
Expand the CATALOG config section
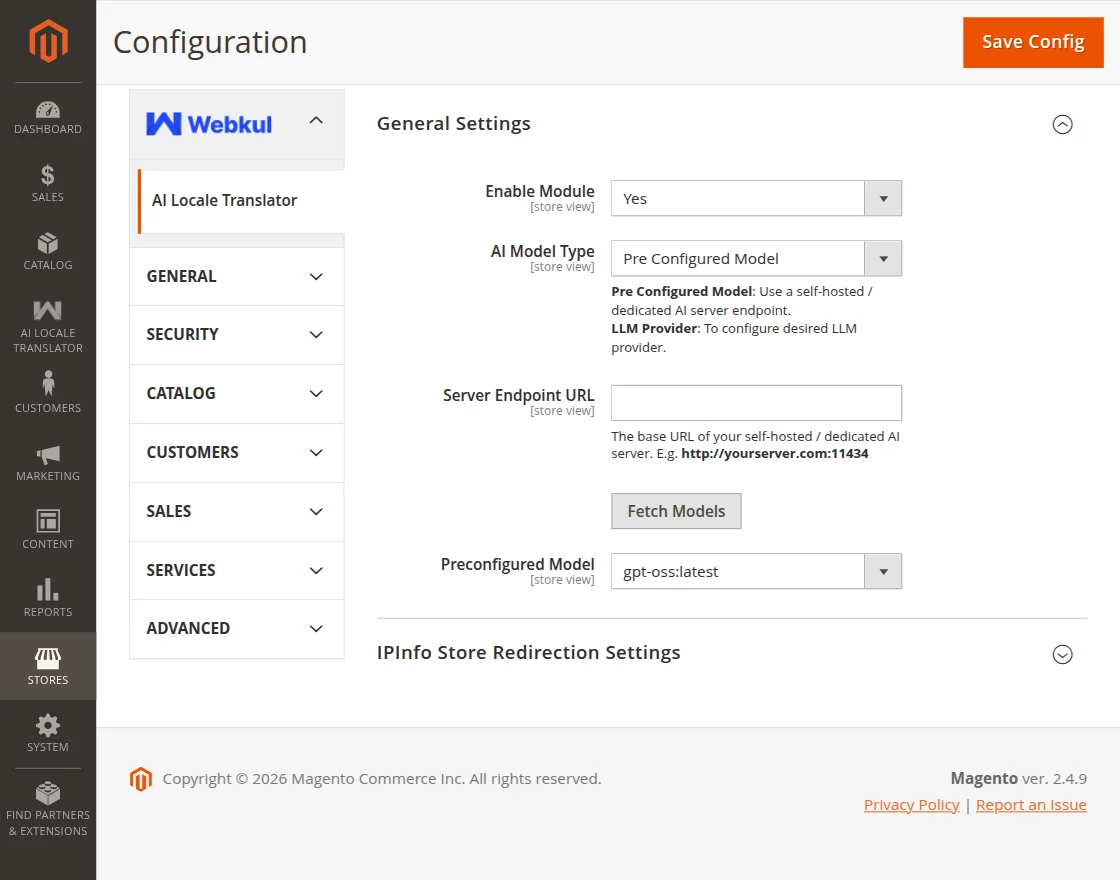pos(236,394)
